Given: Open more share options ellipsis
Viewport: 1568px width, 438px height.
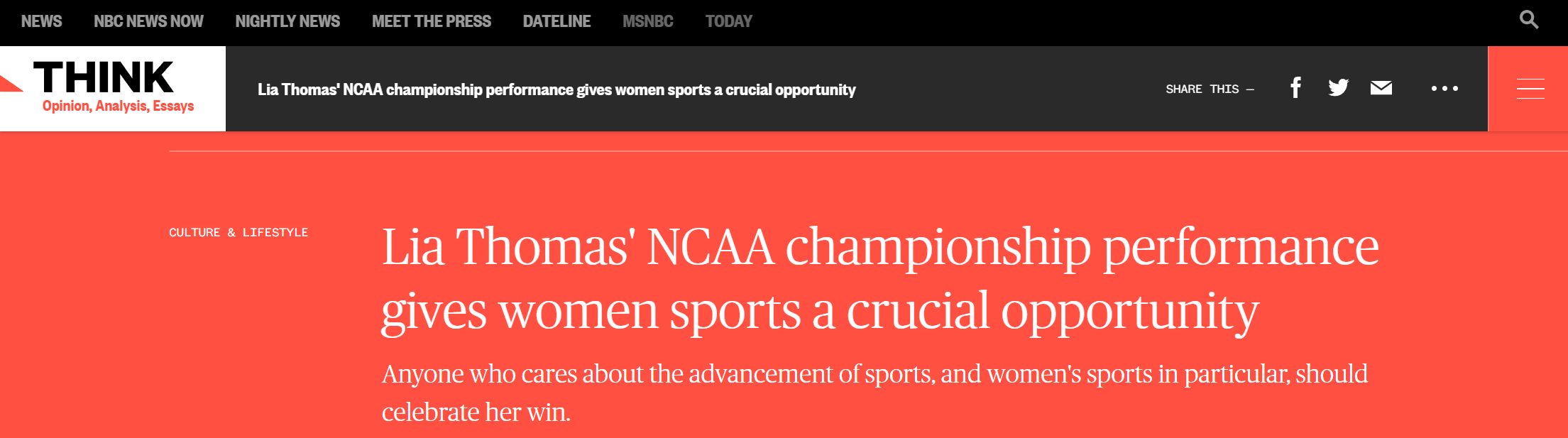Looking at the screenshot, I should [x=1444, y=89].
